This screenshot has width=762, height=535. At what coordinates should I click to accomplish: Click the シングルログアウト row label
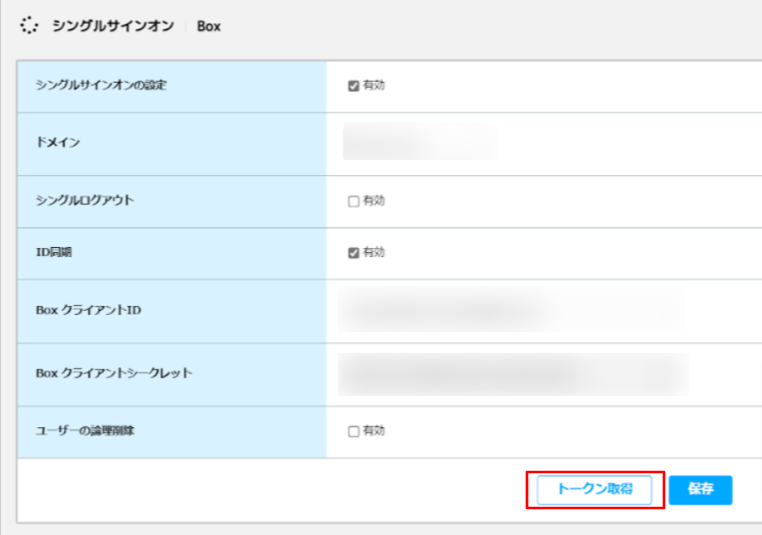[85, 200]
